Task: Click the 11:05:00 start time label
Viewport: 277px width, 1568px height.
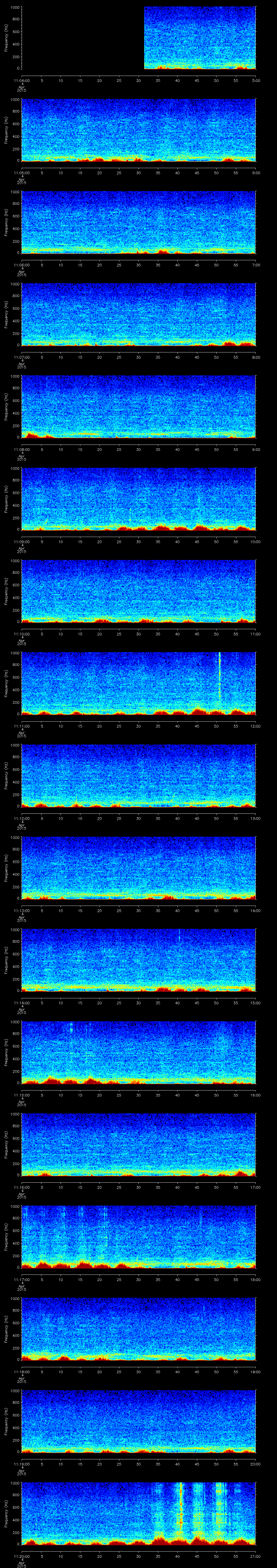Action: pos(21,173)
